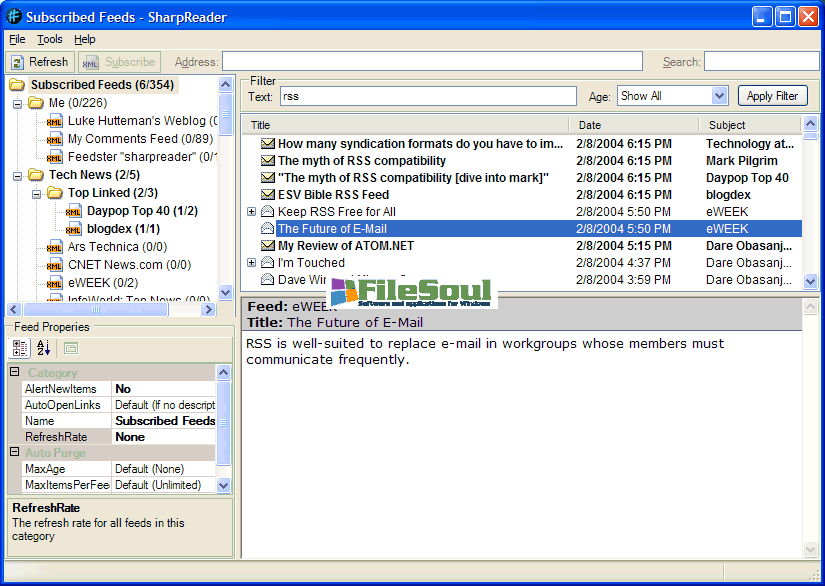Sort articles by the Title column header
The width and height of the screenshot is (825, 586).
pyautogui.click(x=405, y=125)
